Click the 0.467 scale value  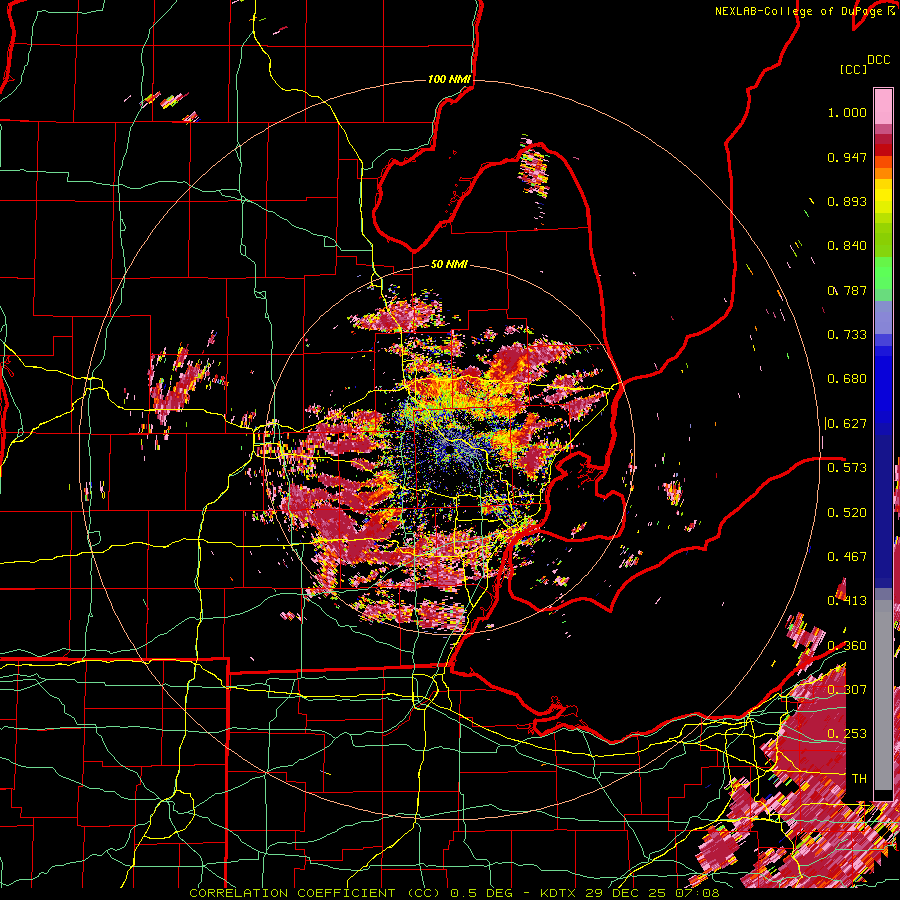(847, 557)
